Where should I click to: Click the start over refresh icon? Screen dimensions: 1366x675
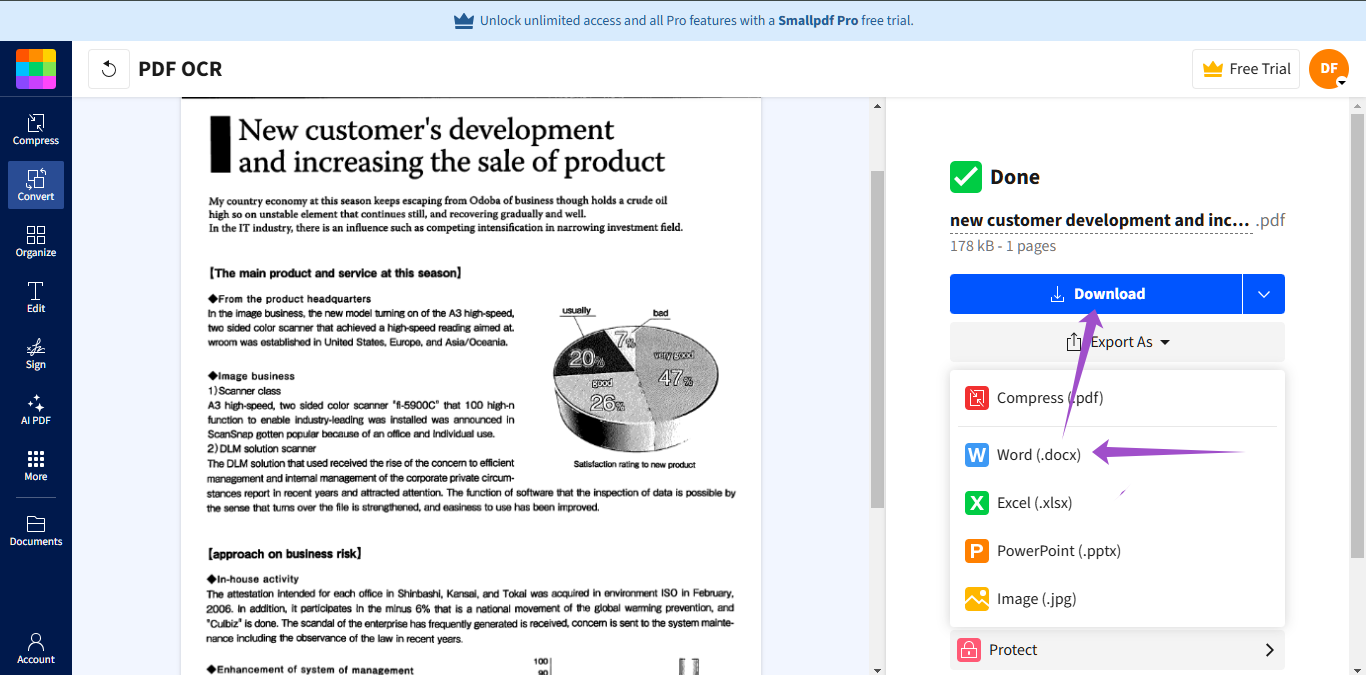point(108,68)
